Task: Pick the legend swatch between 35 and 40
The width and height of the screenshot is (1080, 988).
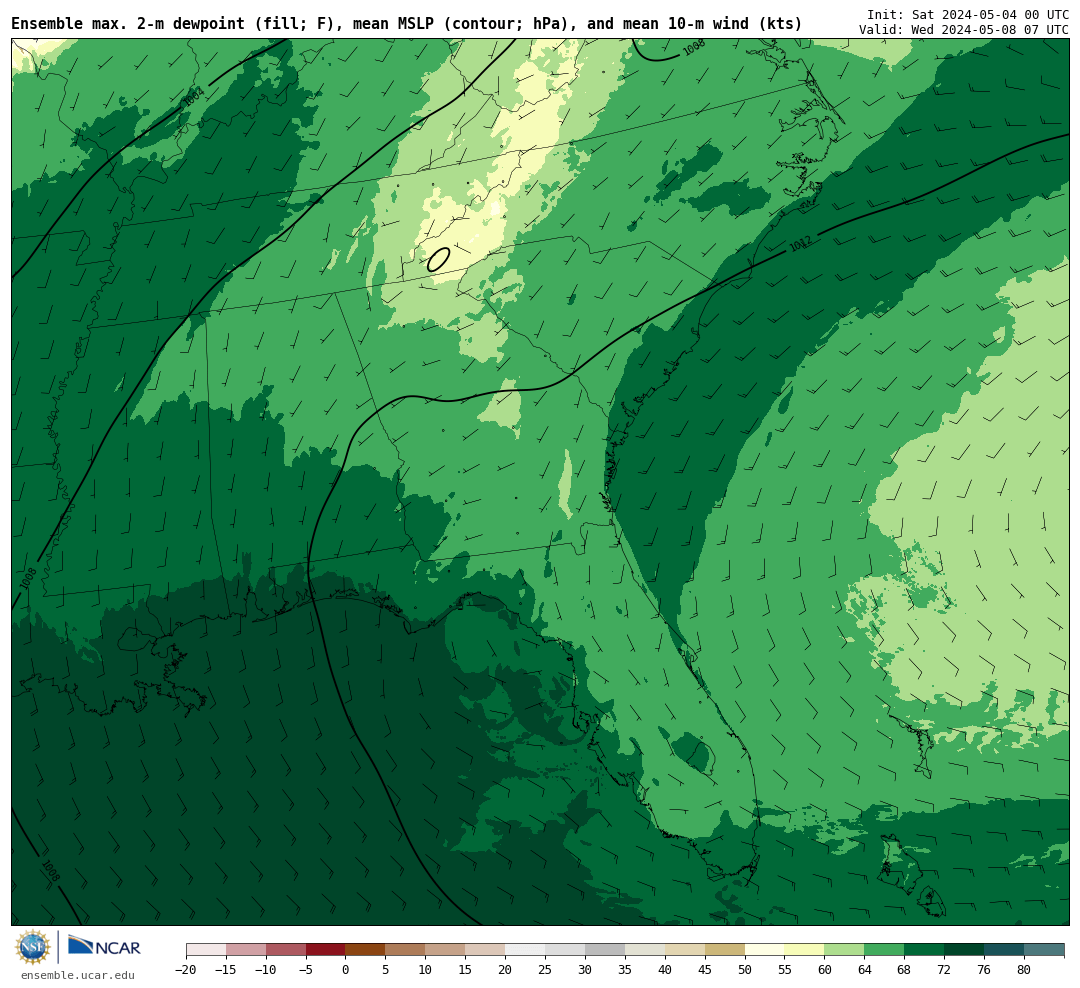Action: pos(645,950)
